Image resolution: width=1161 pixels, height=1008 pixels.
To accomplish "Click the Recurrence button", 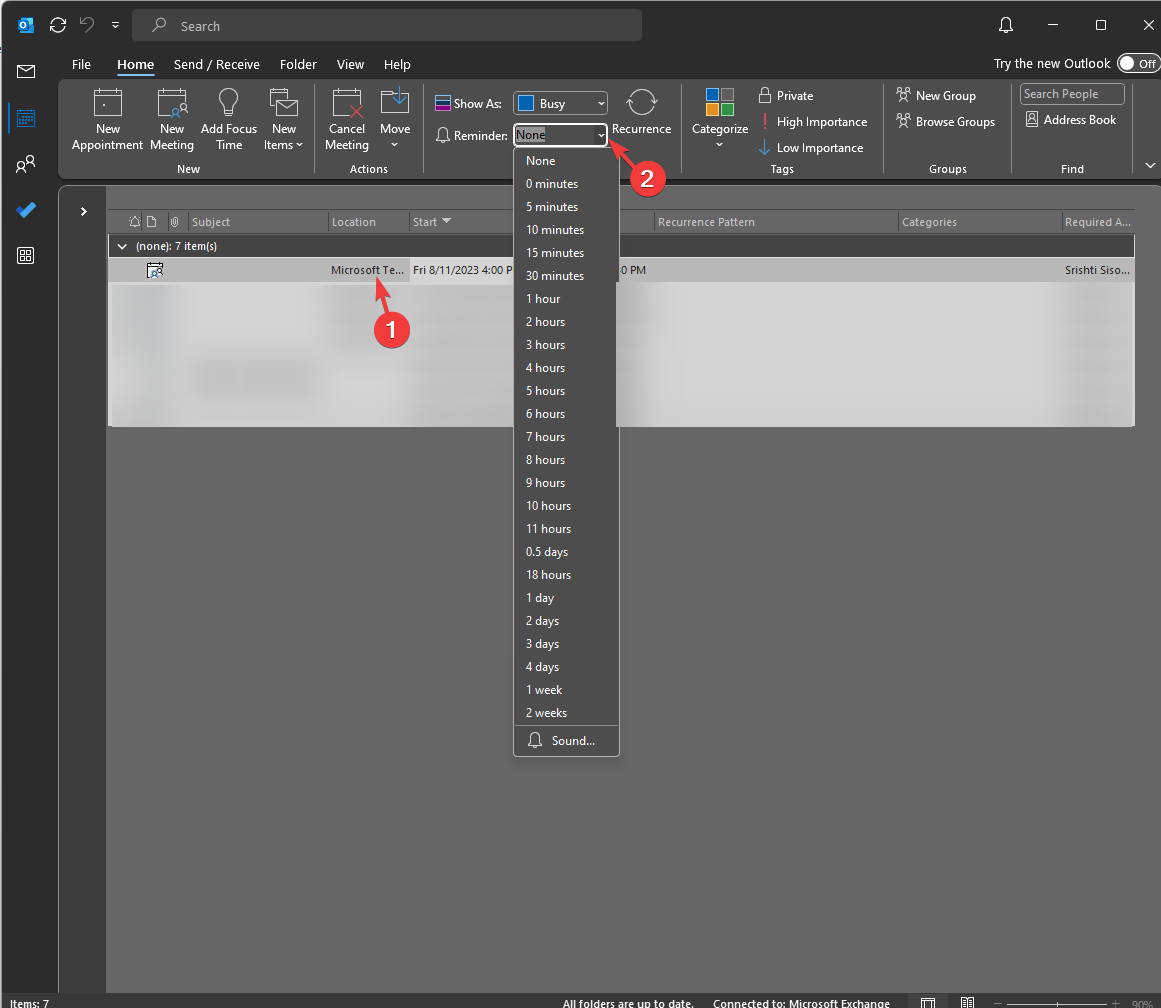I will coord(641,113).
